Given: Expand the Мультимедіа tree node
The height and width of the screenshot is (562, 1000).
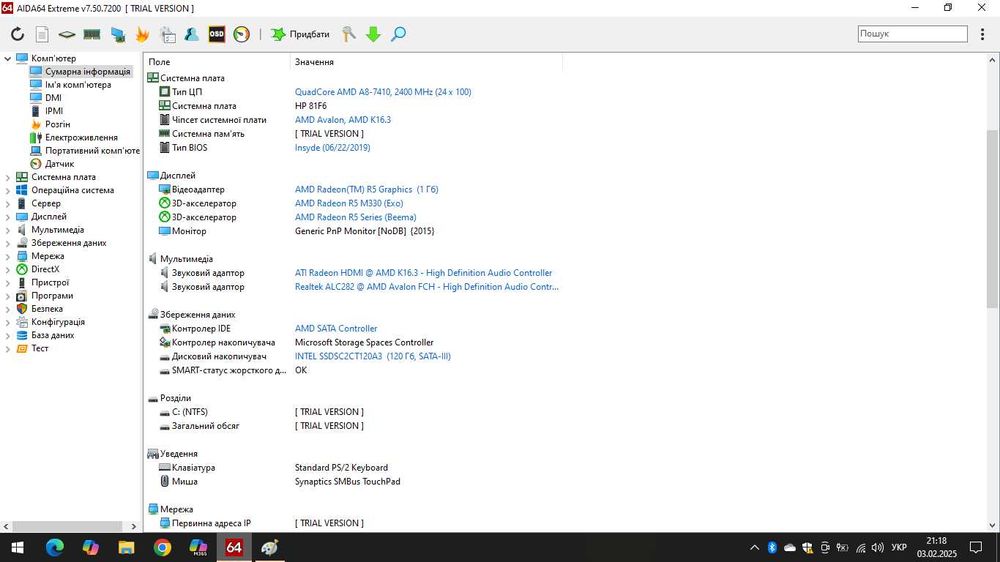Looking at the screenshot, I should (x=8, y=230).
